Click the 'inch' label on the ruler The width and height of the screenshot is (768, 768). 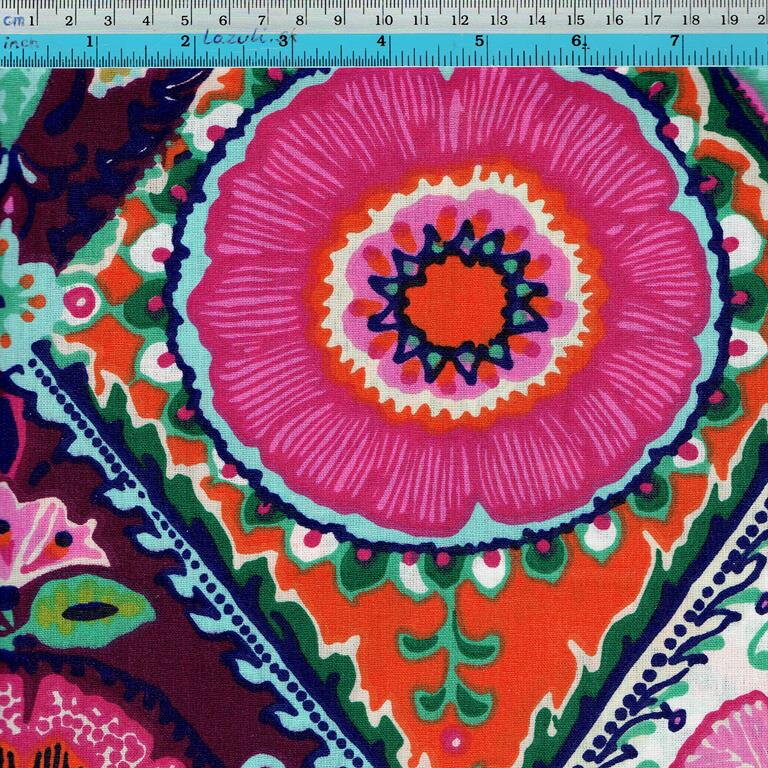click(20, 43)
